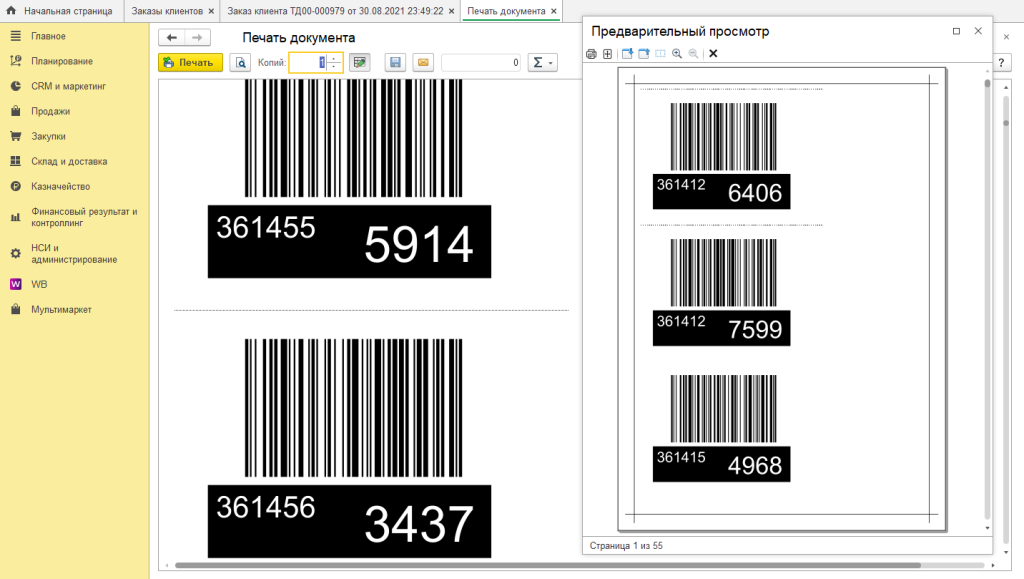The width and height of the screenshot is (1024, 579).
Task: Save the document with the floppy disk icon
Action: point(395,63)
